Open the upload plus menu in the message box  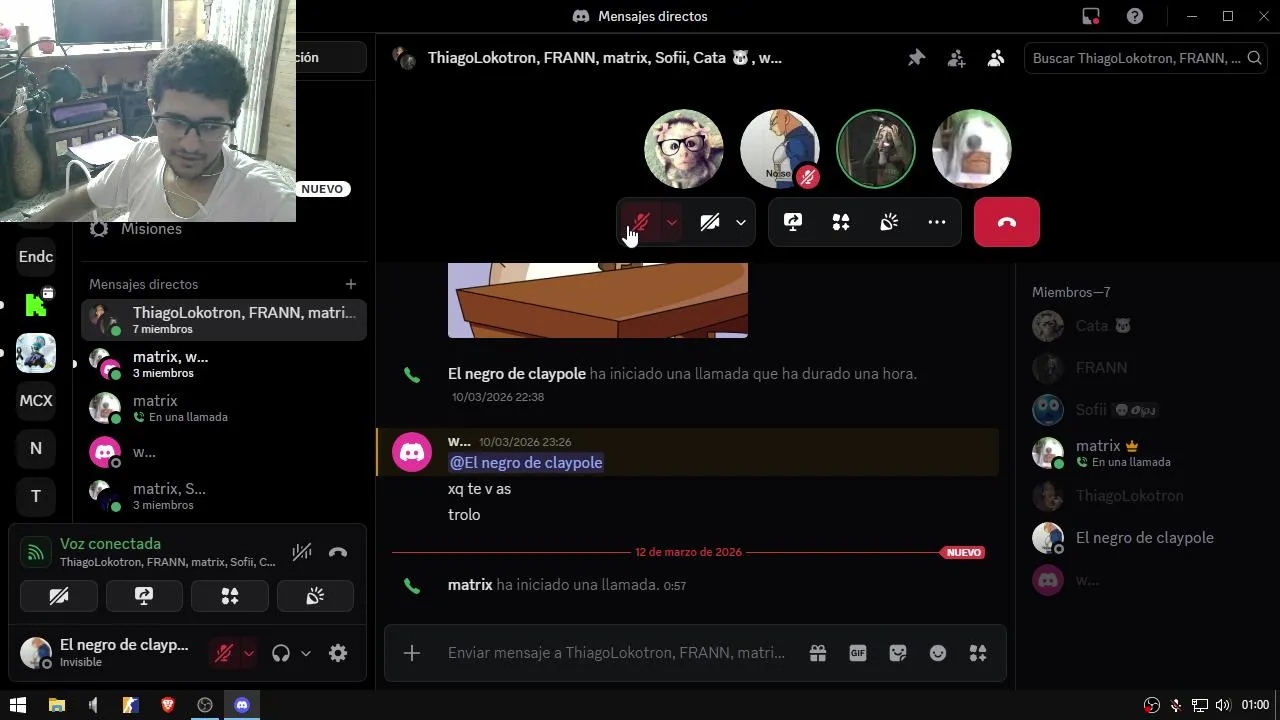point(412,653)
